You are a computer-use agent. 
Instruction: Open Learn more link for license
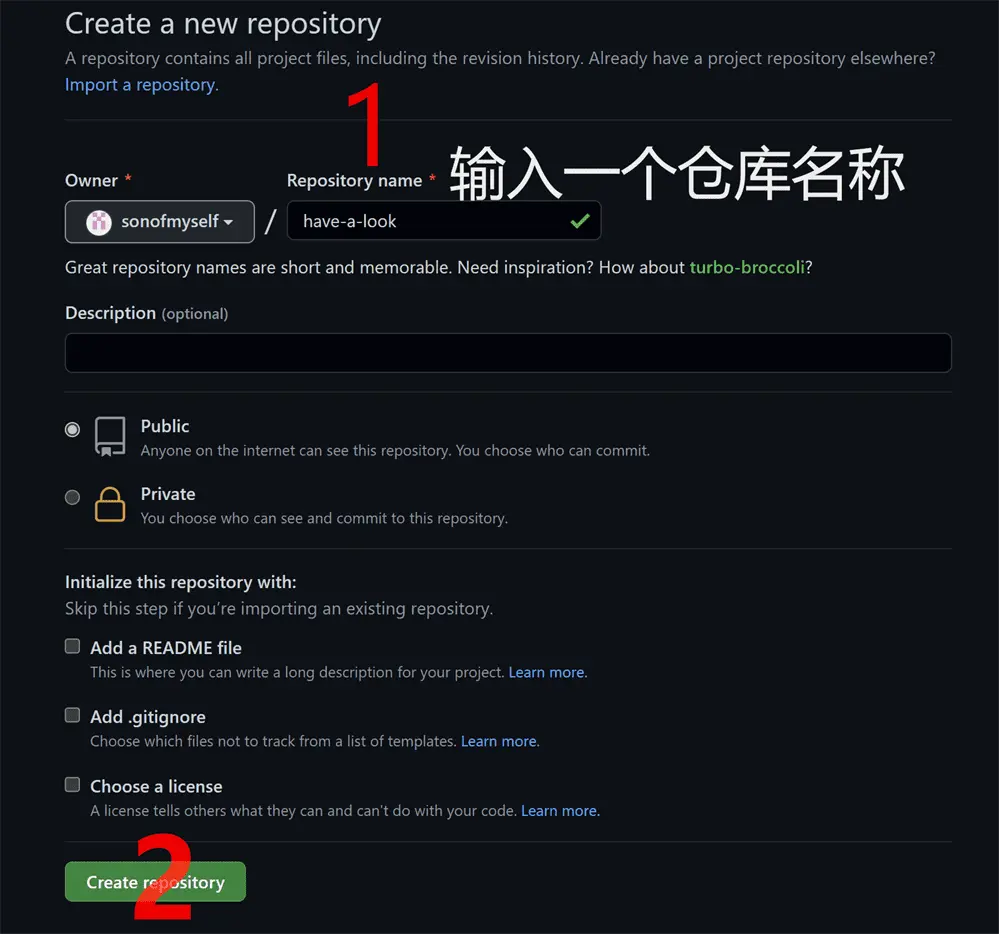pyautogui.click(x=560, y=810)
